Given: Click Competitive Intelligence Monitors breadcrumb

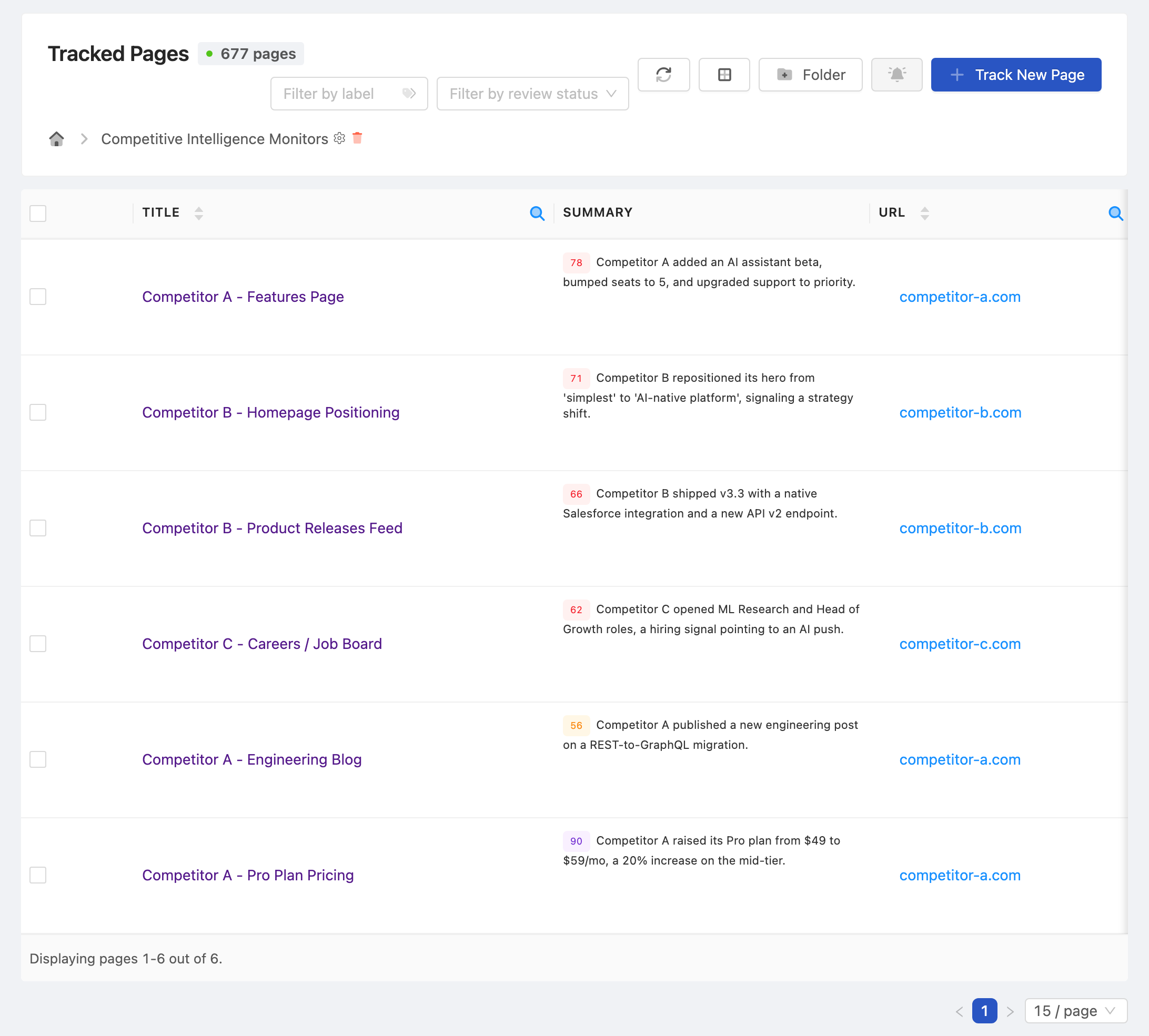Looking at the screenshot, I should coord(215,139).
